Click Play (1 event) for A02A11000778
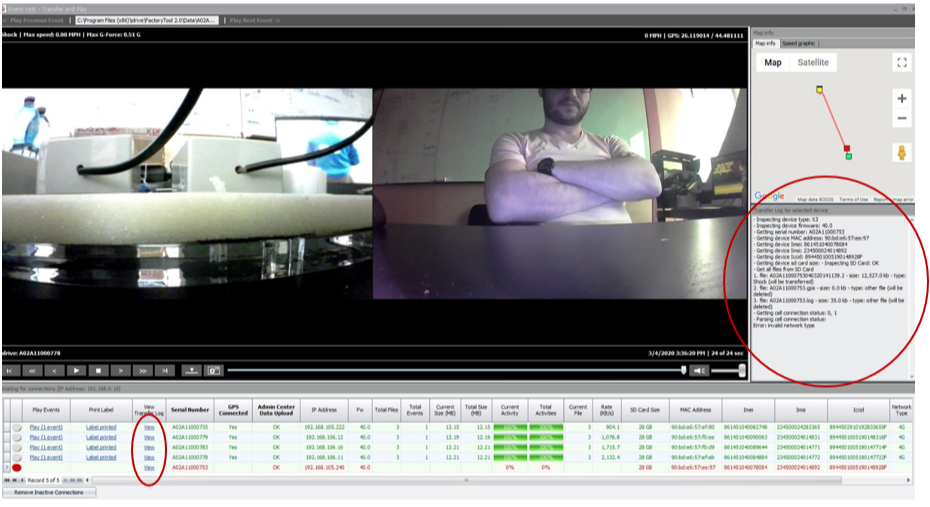 tap(46, 457)
